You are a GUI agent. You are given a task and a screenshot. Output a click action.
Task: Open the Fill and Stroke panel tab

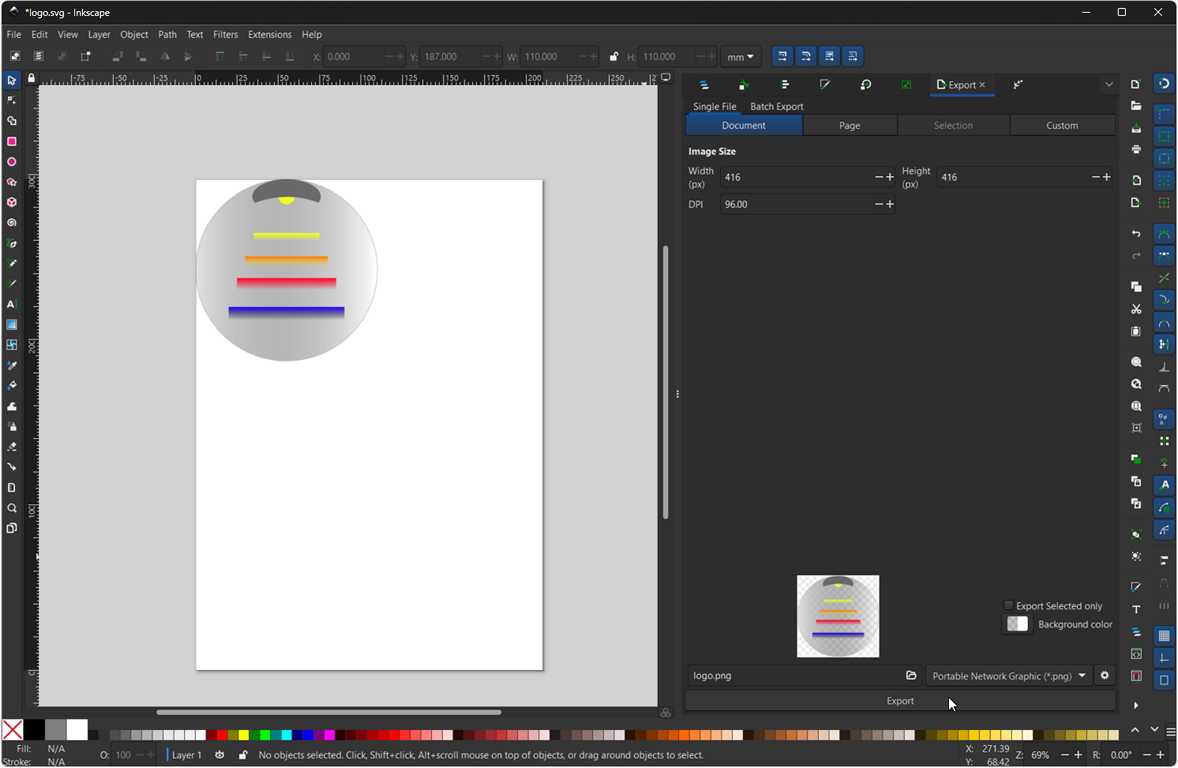point(825,85)
